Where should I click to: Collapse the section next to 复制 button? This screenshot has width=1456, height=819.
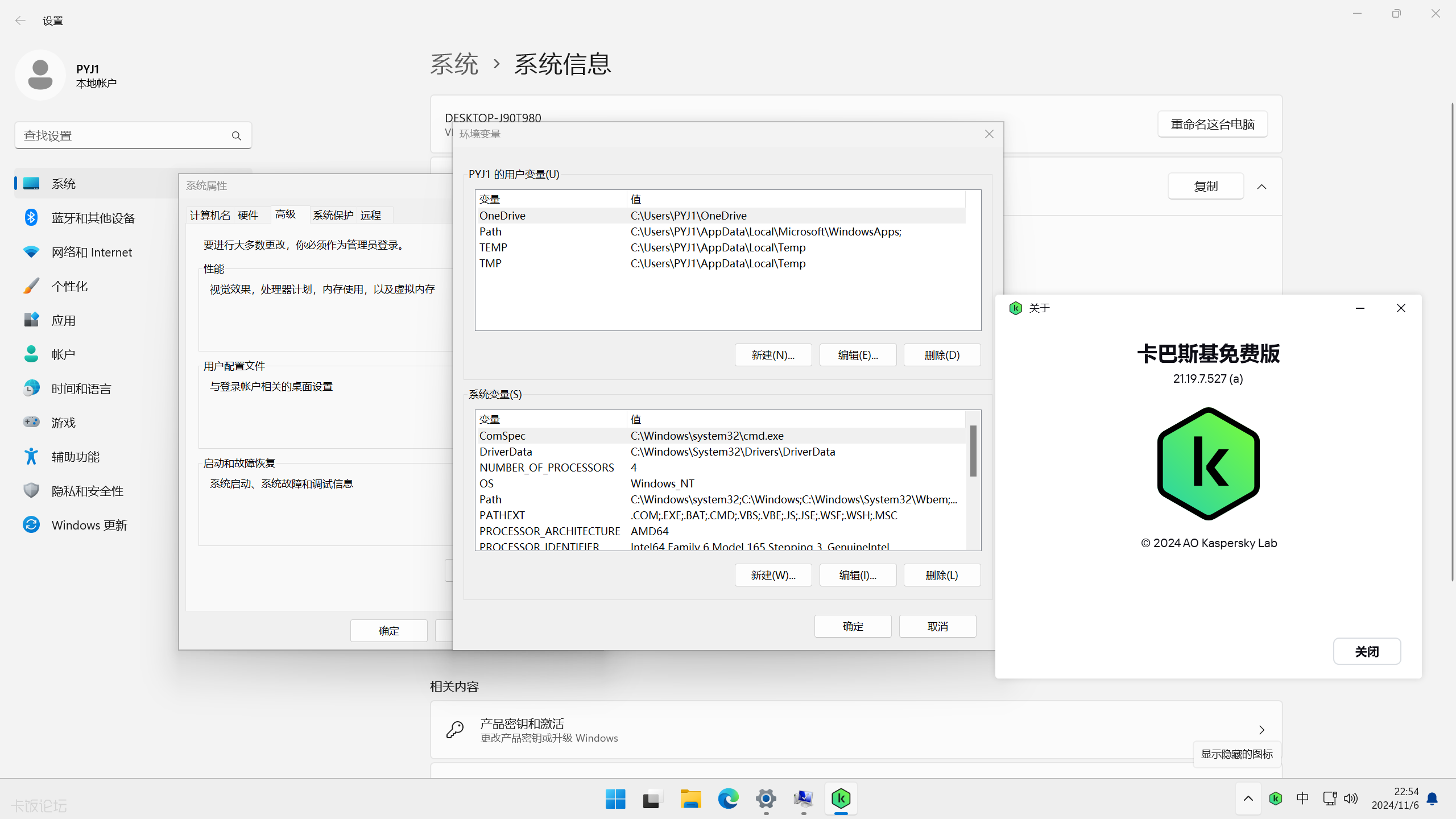pos(1261,187)
